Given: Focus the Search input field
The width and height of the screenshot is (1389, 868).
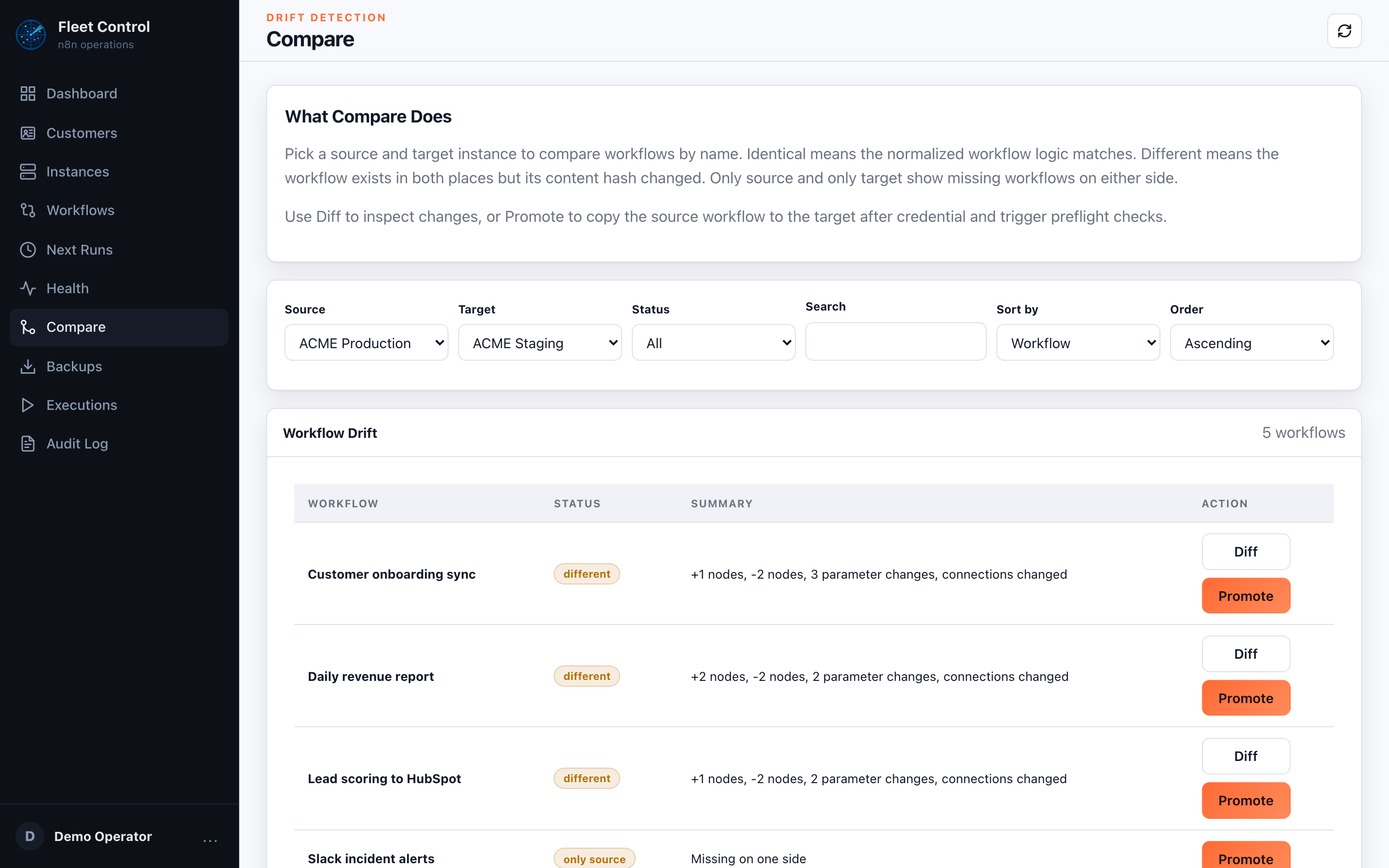Looking at the screenshot, I should tap(896, 341).
